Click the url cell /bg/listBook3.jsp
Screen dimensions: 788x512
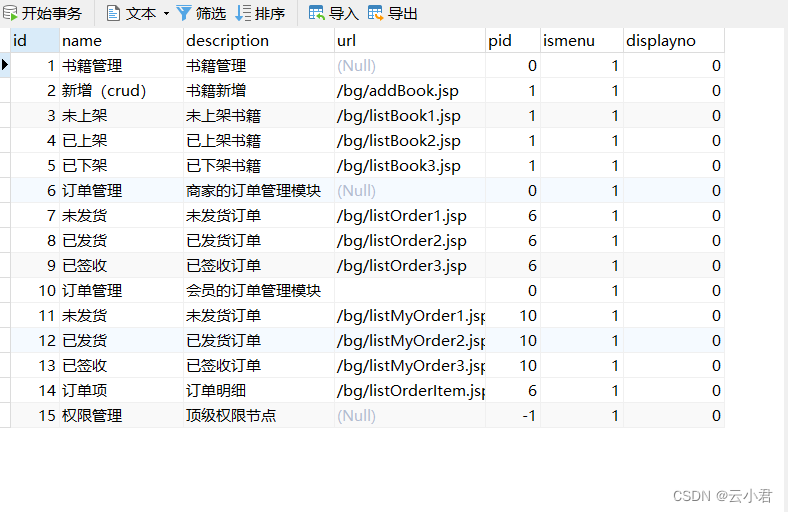[410, 165]
